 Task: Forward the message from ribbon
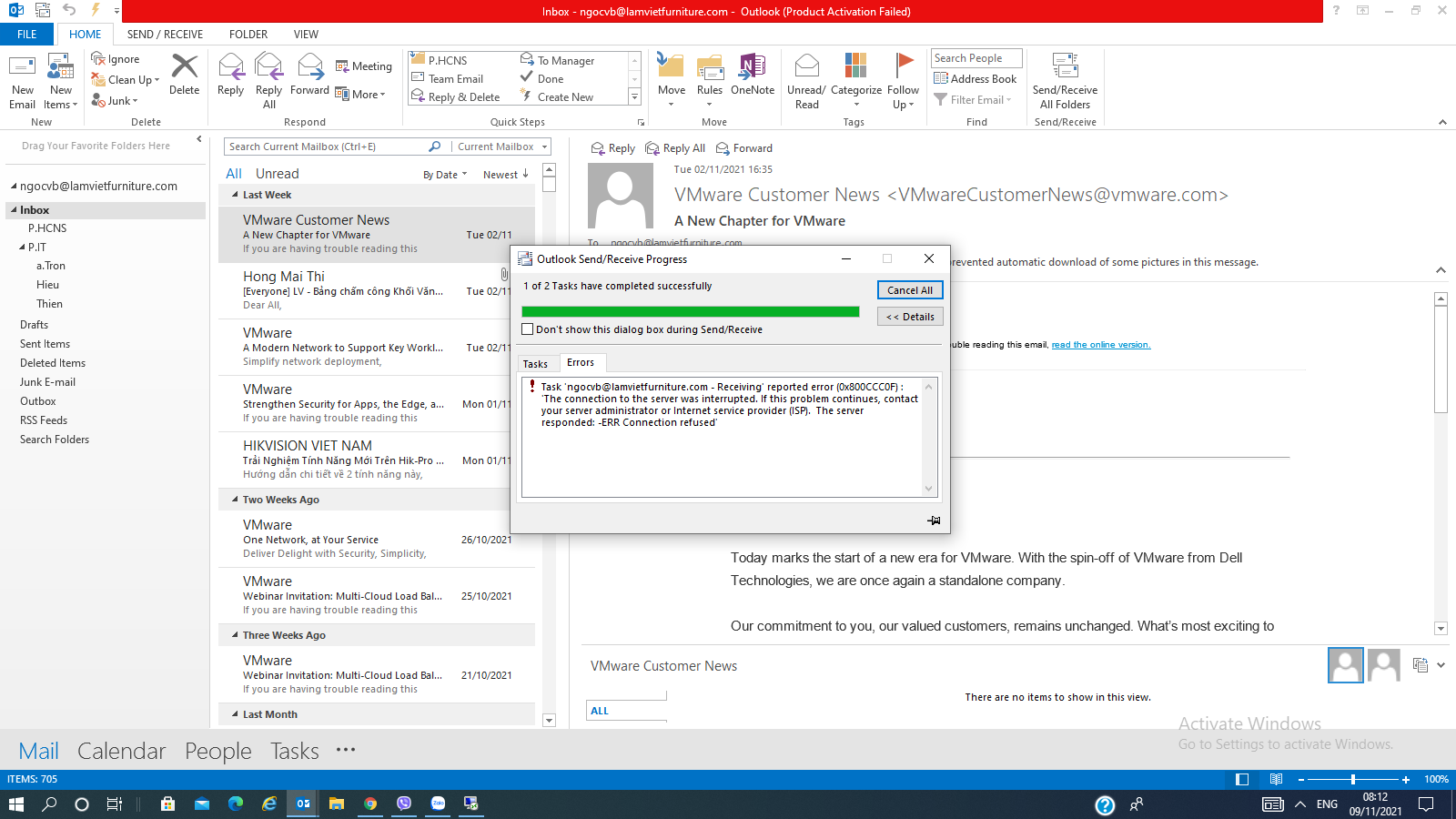pos(309,75)
